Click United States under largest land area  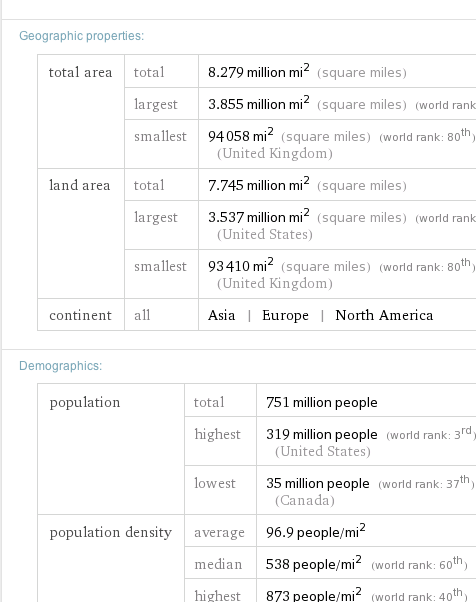point(265,234)
